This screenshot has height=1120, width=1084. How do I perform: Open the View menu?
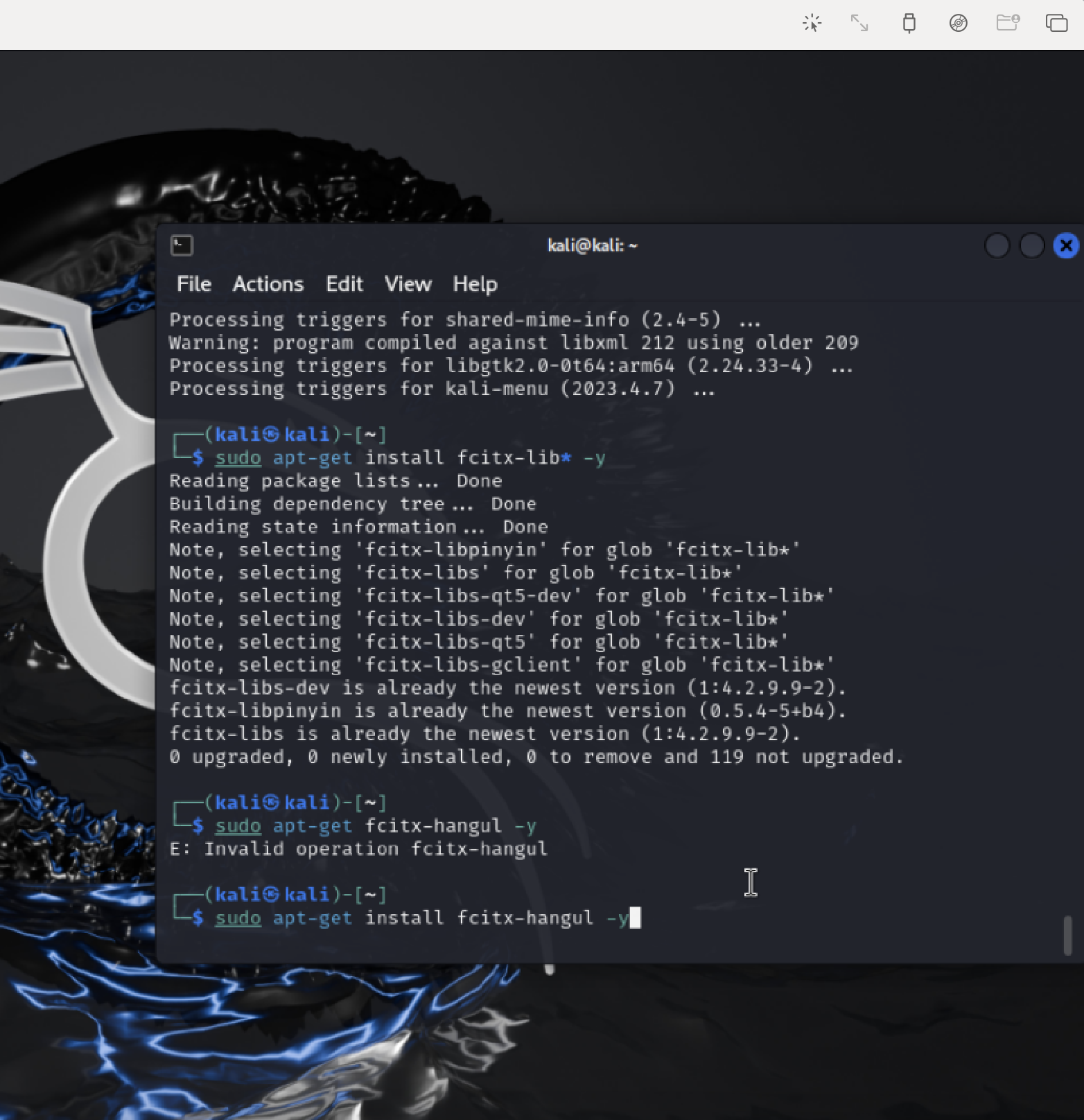click(x=408, y=284)
